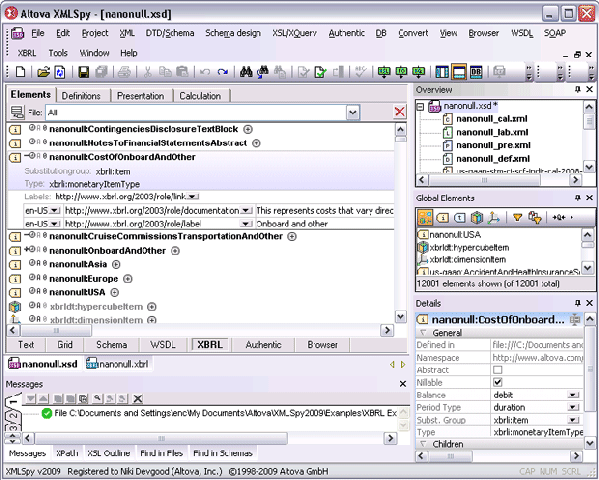599x480 pixels.
Task: Switch to the Text view tab
Action: (x=26, y=345)
